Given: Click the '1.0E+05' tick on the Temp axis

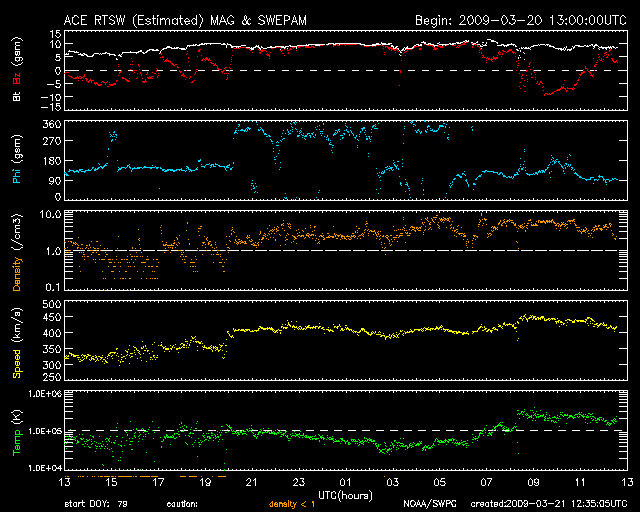Looking at the screenshot, I should click(44, 431).
